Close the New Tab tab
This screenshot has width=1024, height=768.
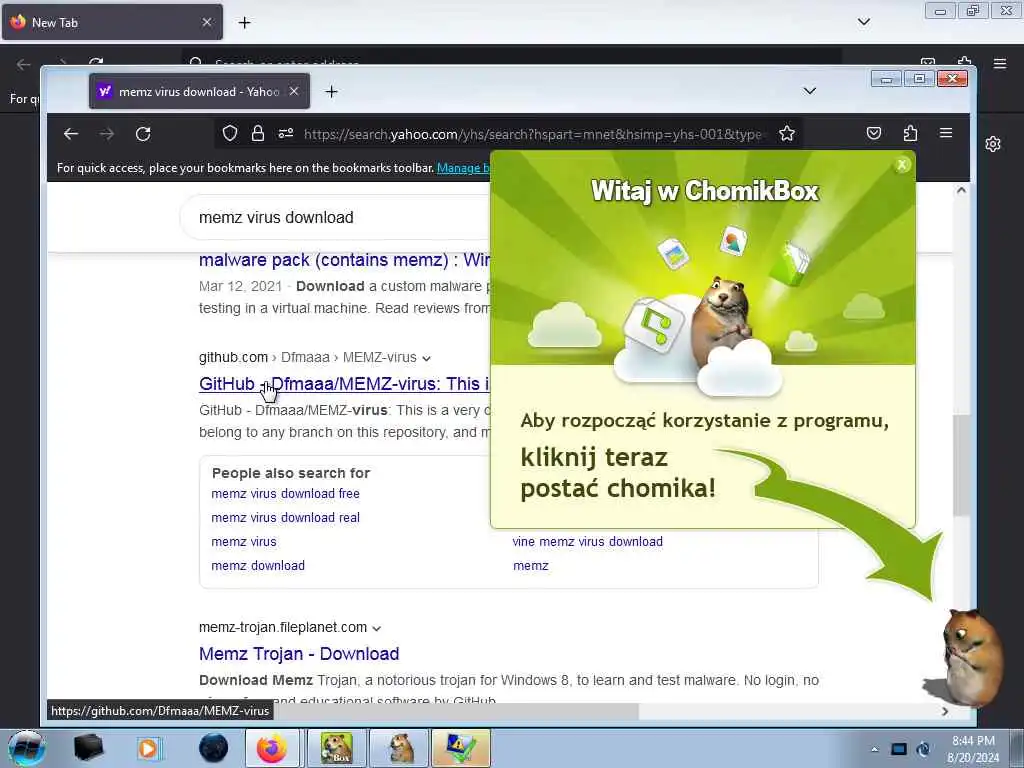click(206, 22)
